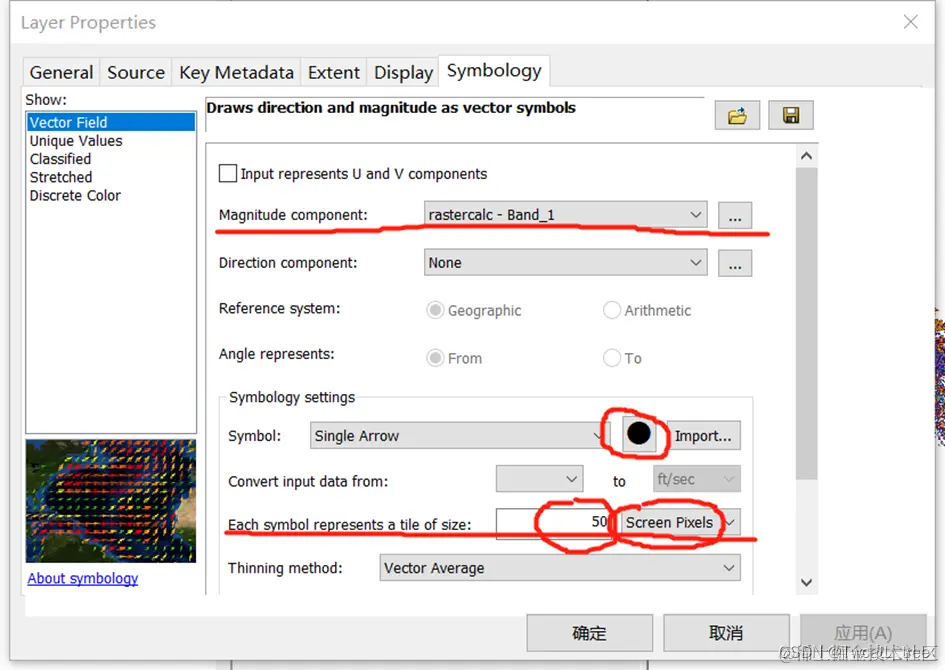This screenshot has height=670, width=945.
Task: Open the About symbology link
Action: pyautogui.click(x=83, y=578)
